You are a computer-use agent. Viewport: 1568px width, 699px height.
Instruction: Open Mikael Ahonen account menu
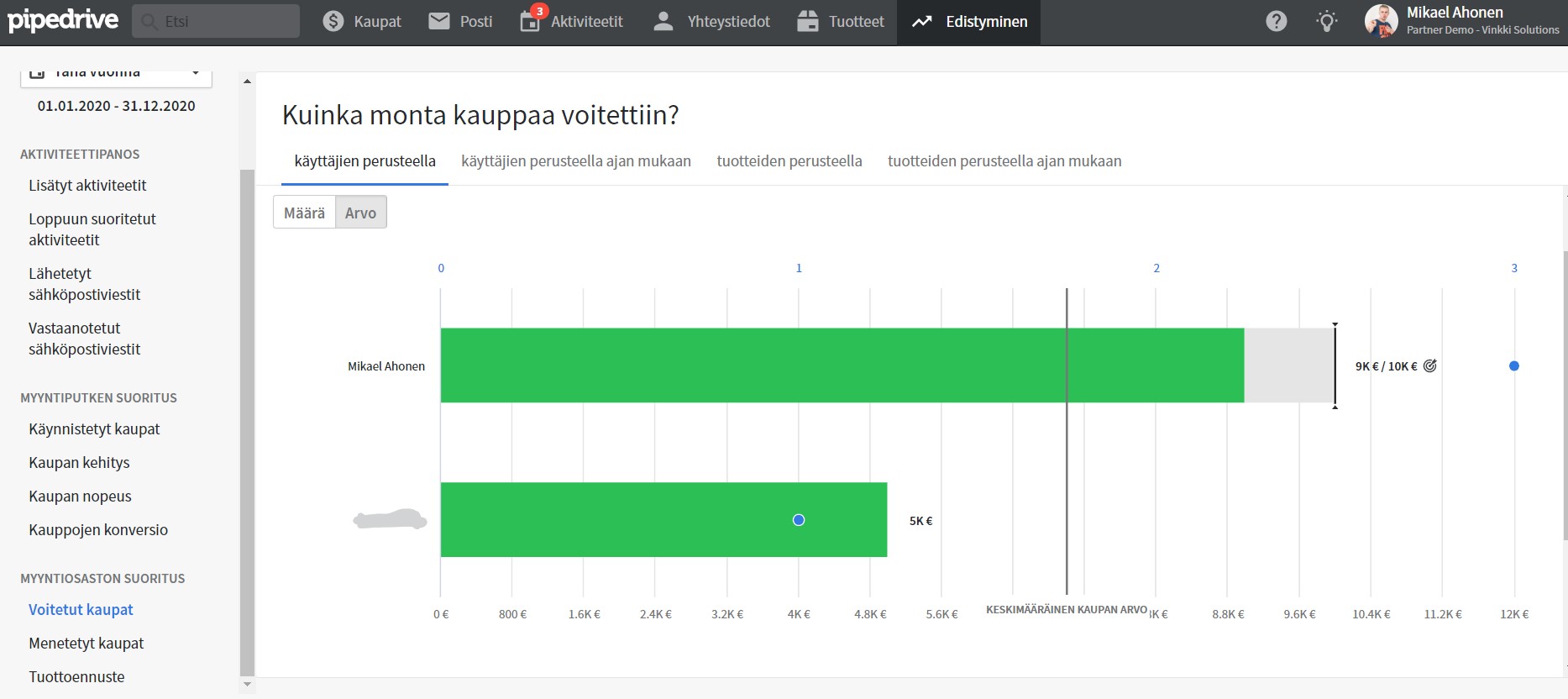(x=1462, y=21)
